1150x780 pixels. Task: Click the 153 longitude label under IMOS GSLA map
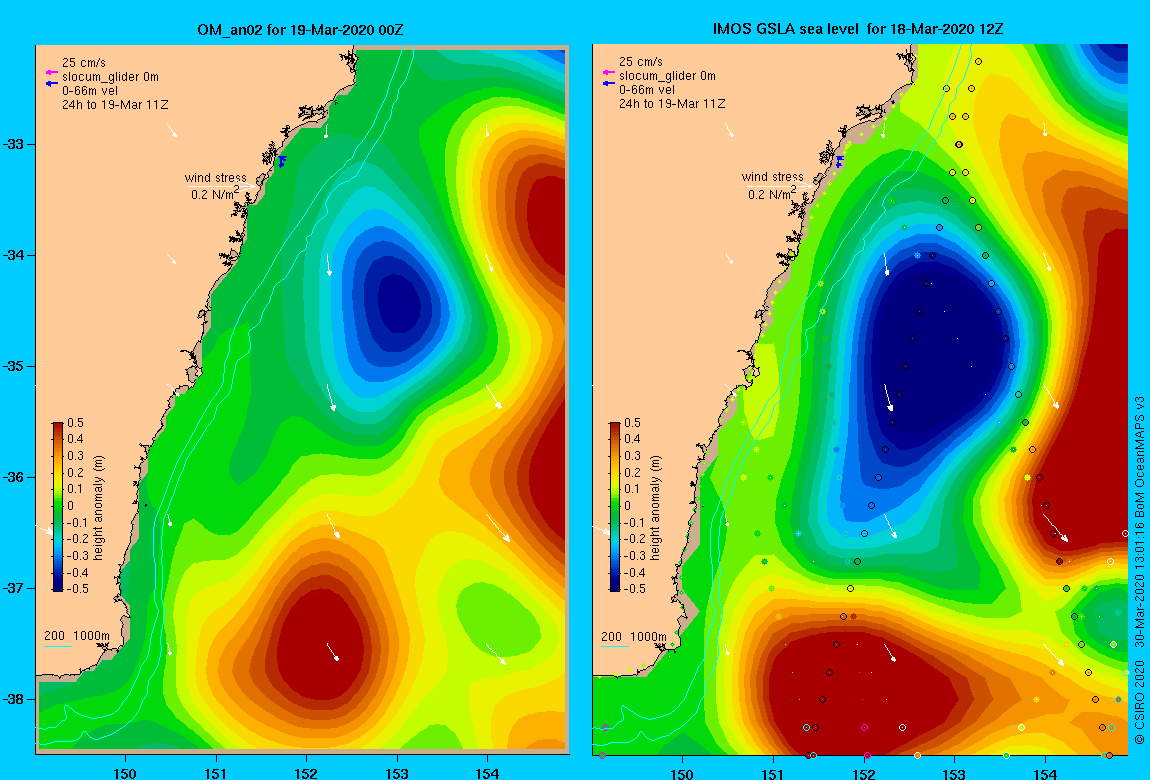click(x=953, y=773)
